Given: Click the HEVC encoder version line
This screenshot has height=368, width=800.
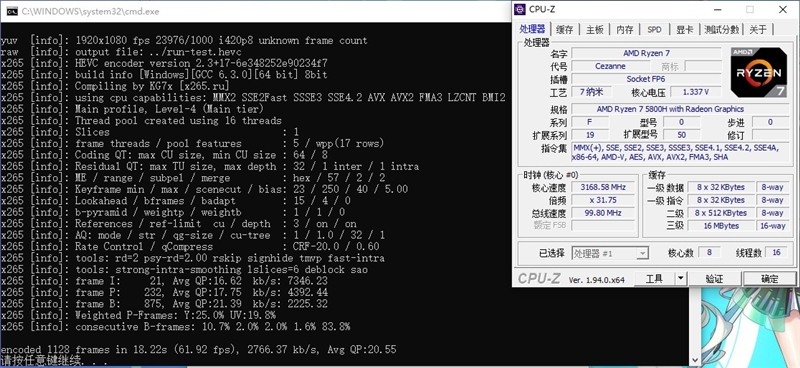Looking at the screenshot, I should pyautogui.click(x=164, y=63).
